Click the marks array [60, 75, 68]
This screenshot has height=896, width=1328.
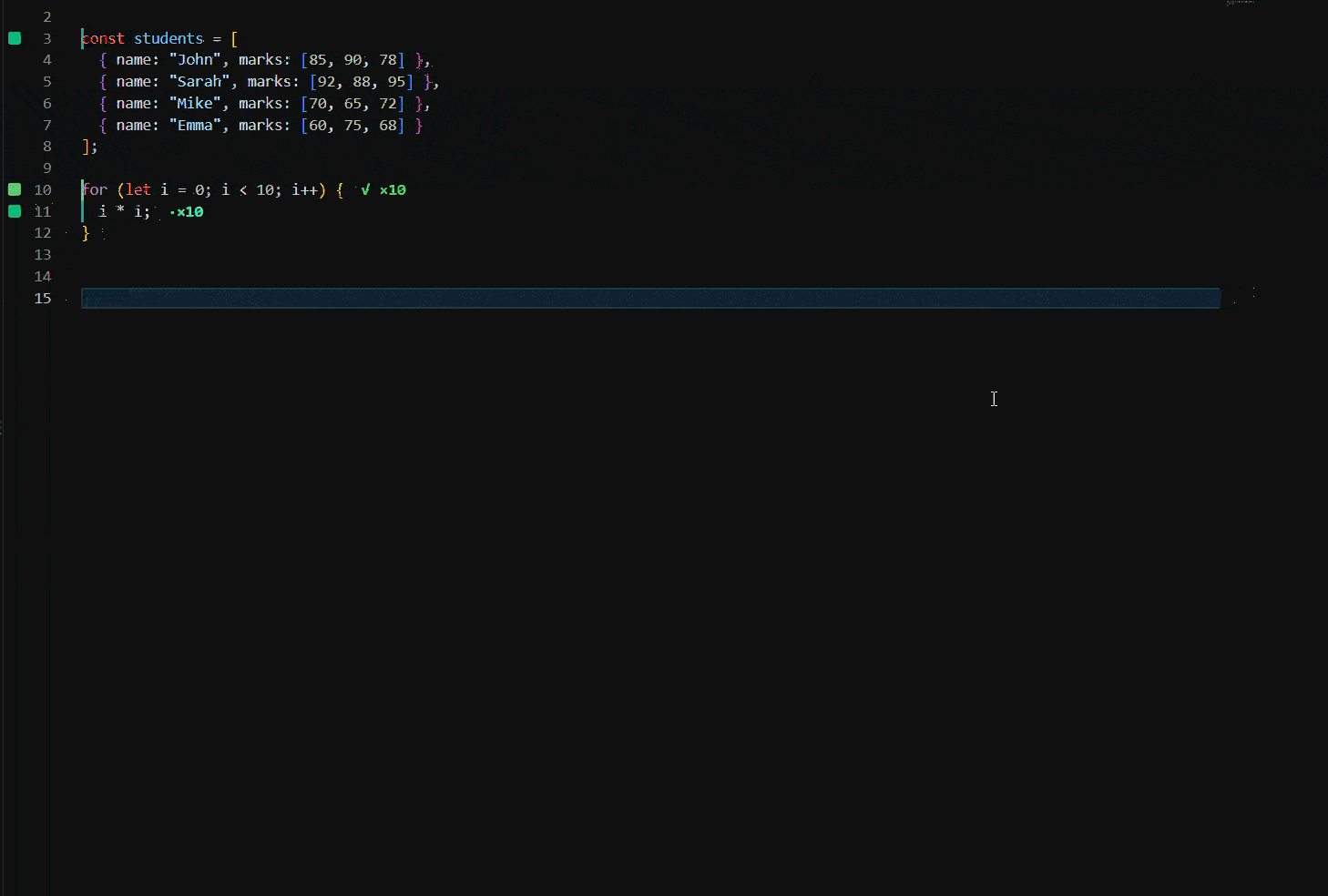click(352, 126)
